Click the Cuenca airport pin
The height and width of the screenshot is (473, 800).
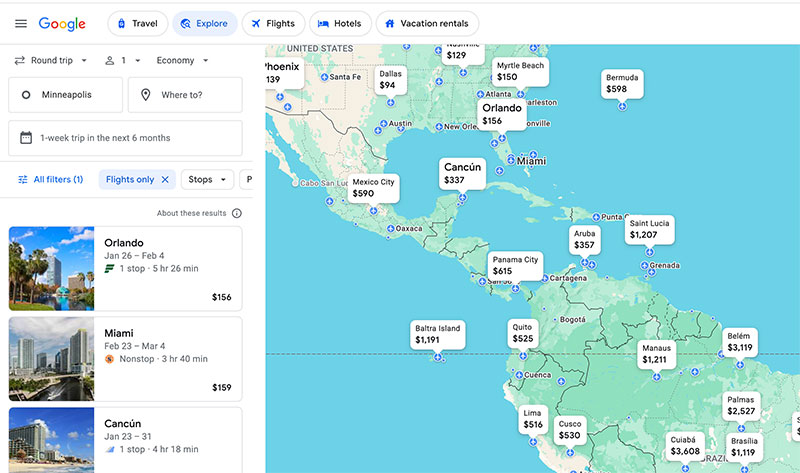coord(519,375)
